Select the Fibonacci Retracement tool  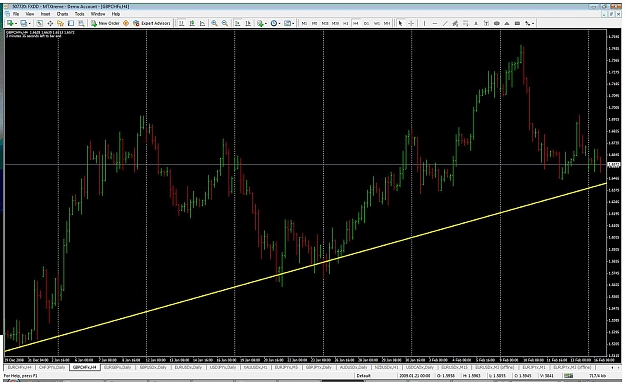pyautogui.click(x=465, y=23)
